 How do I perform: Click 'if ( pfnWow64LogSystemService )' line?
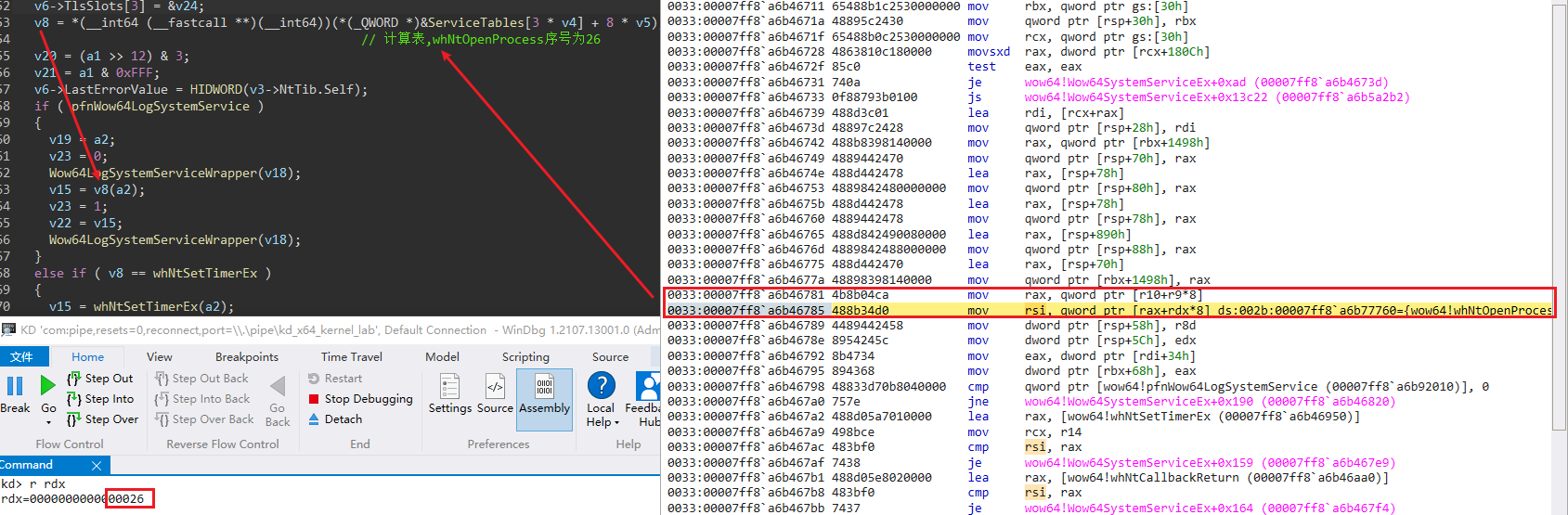point(149,107)
